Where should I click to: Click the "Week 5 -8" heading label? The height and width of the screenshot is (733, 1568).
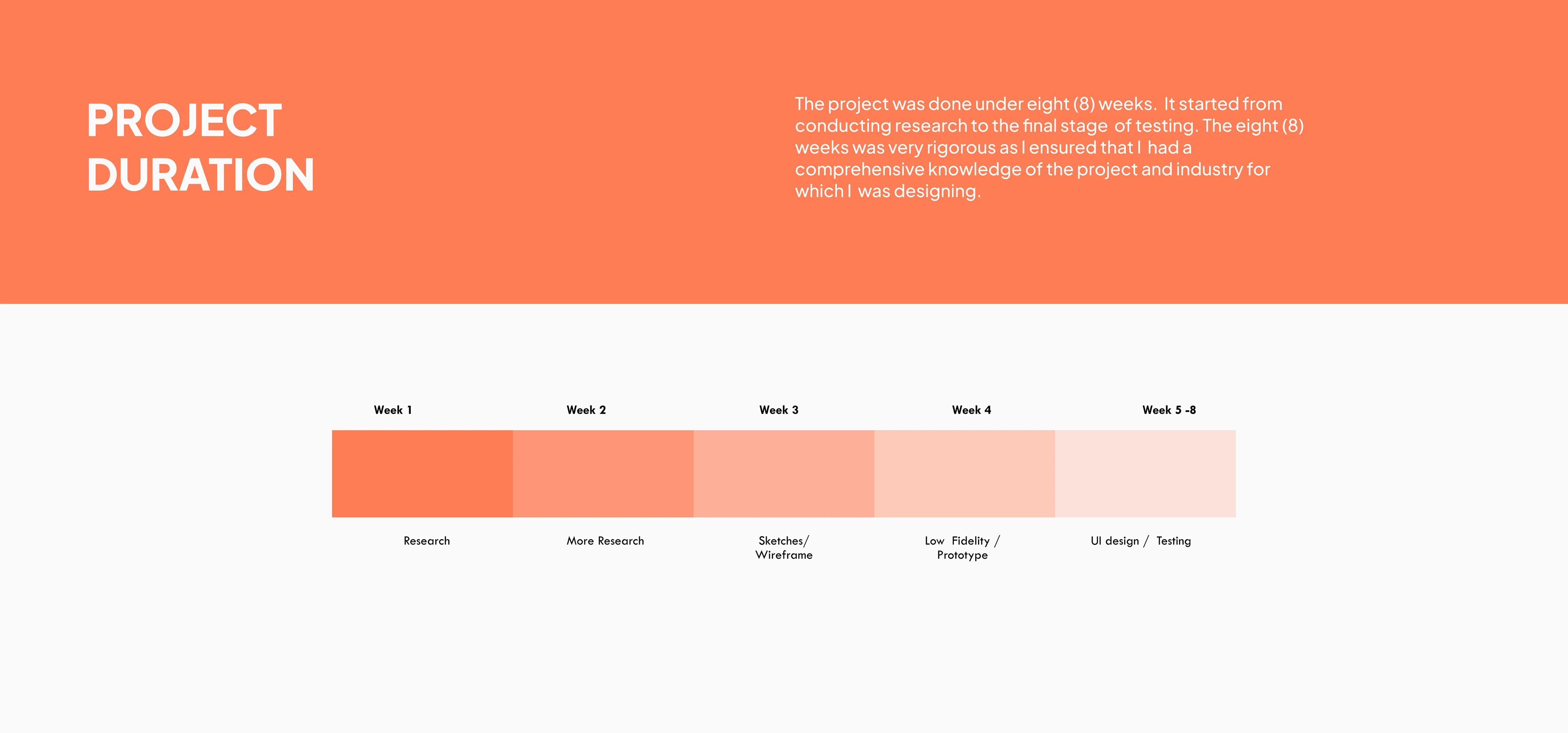pyautogui.click(x=1169, y=410)
